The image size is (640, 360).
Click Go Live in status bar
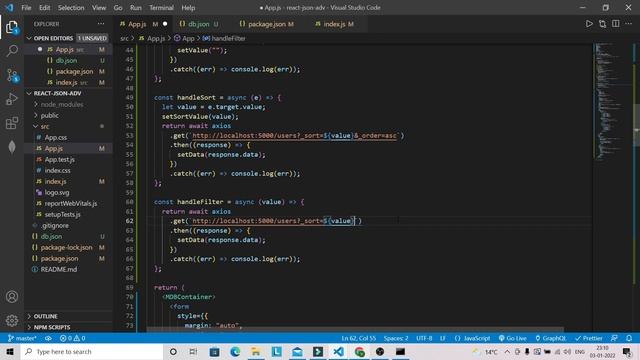tap(513, 338)
